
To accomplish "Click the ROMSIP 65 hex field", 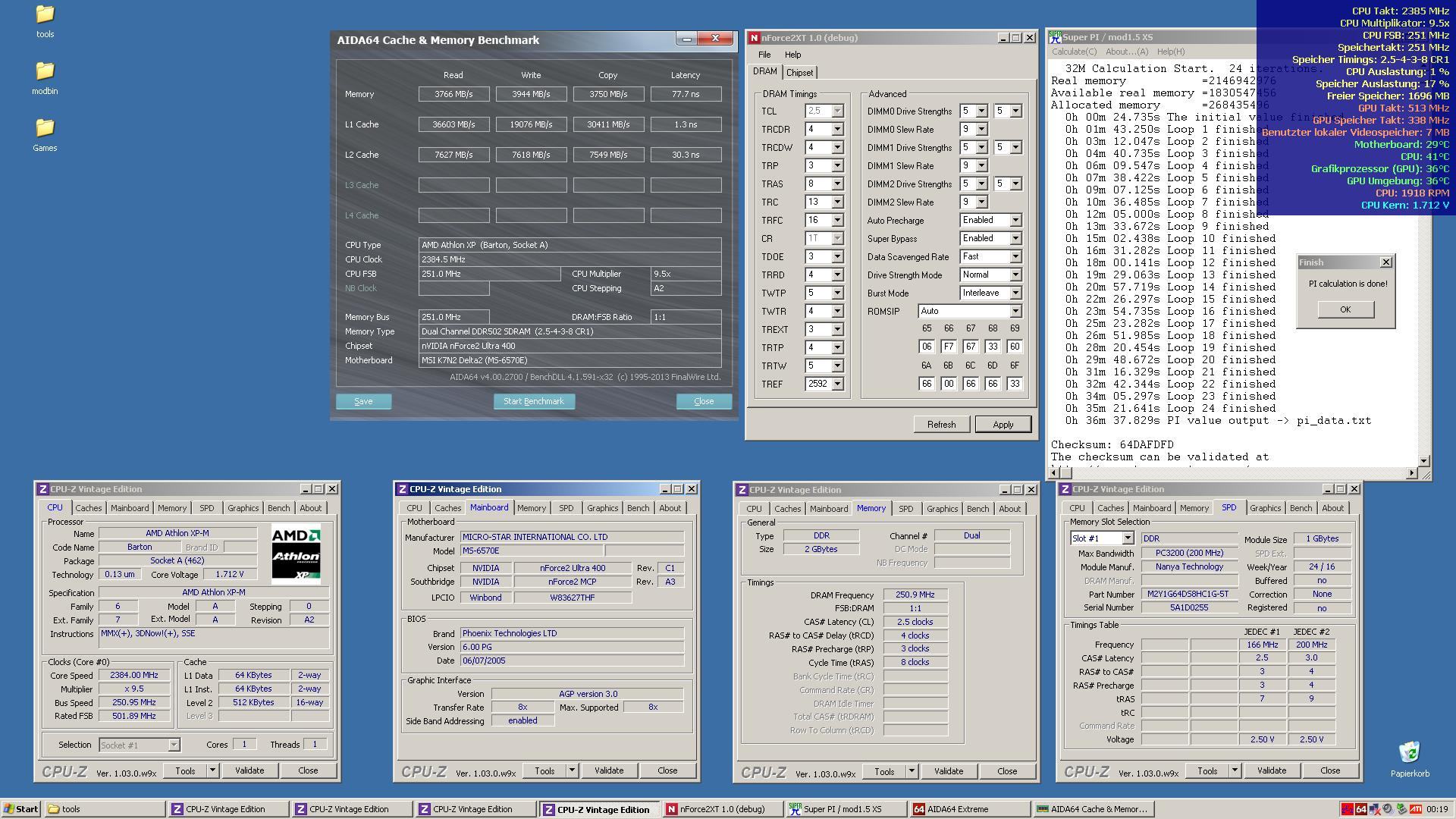I will click(926, 347).
